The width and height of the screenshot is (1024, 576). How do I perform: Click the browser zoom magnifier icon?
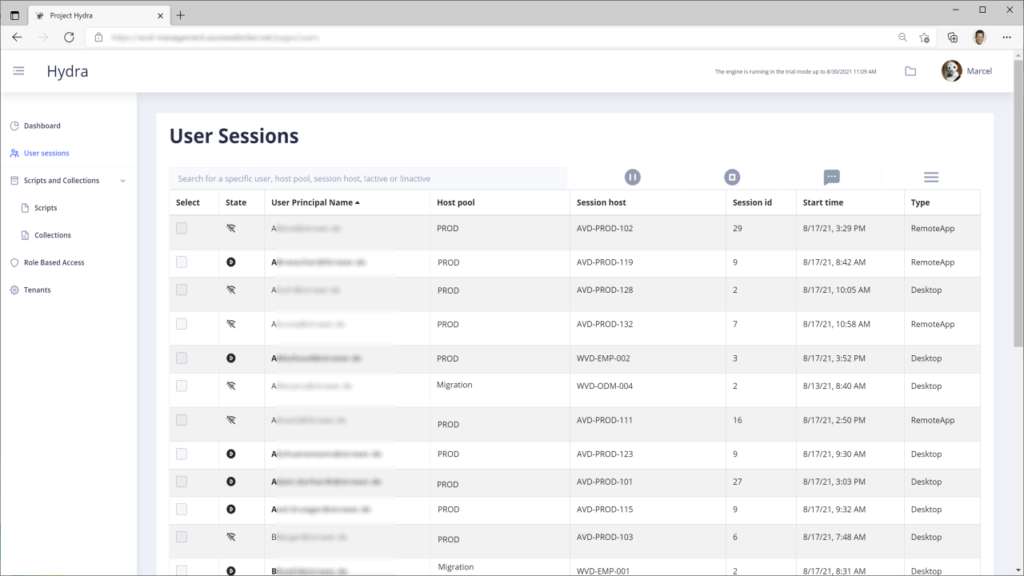[903, 38]
